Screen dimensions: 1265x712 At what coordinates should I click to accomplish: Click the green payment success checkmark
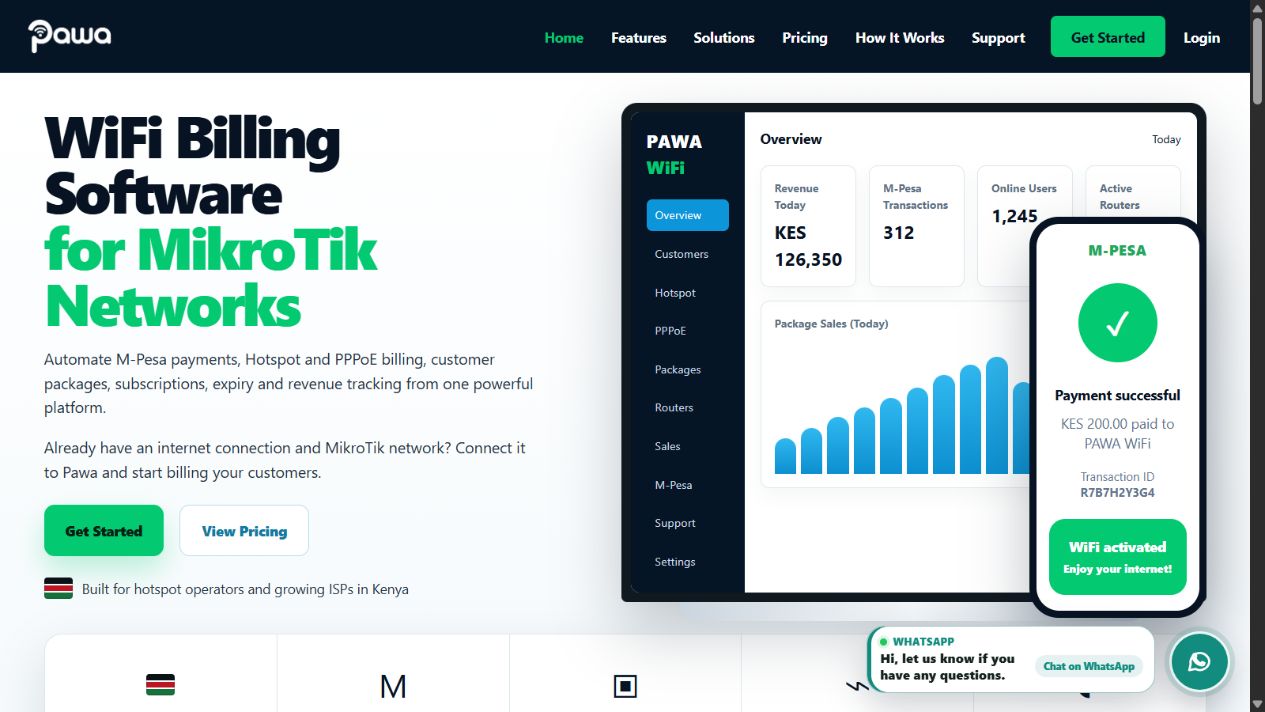pos(1117,323)
